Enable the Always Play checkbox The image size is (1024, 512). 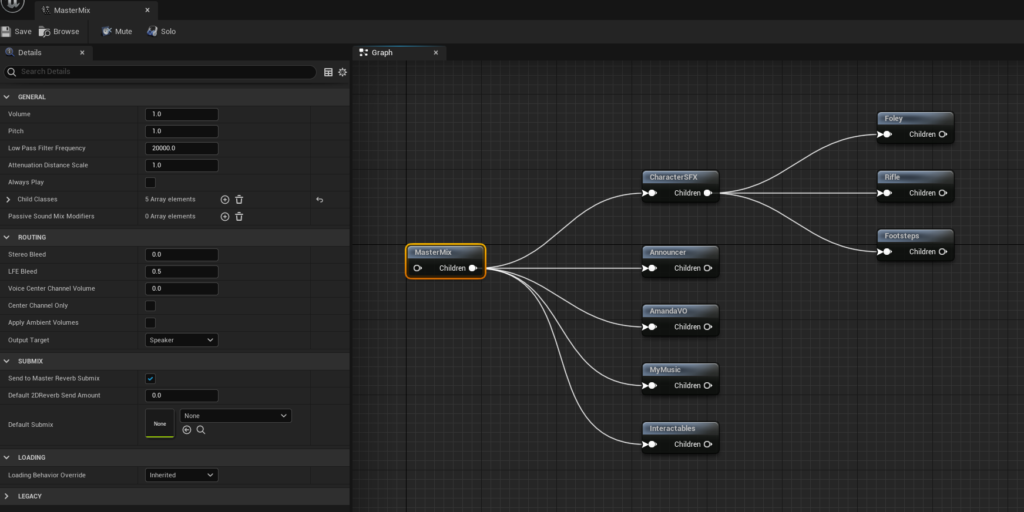[150, 182]
